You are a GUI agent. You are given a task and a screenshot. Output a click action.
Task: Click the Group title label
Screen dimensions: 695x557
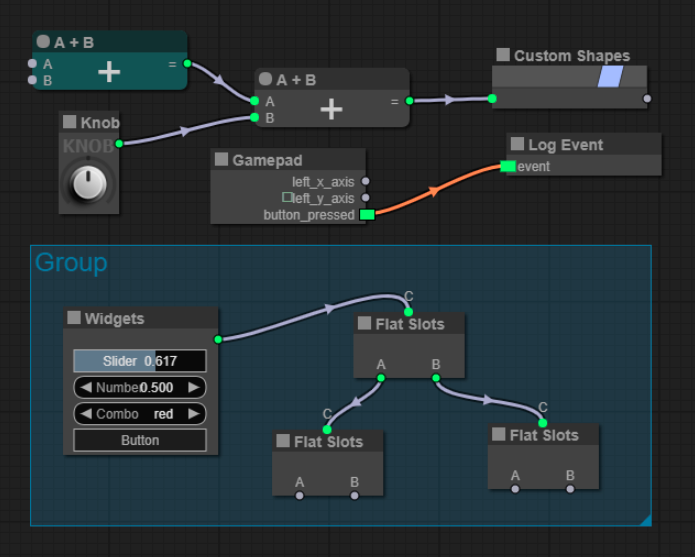click(x=71, y=263)
